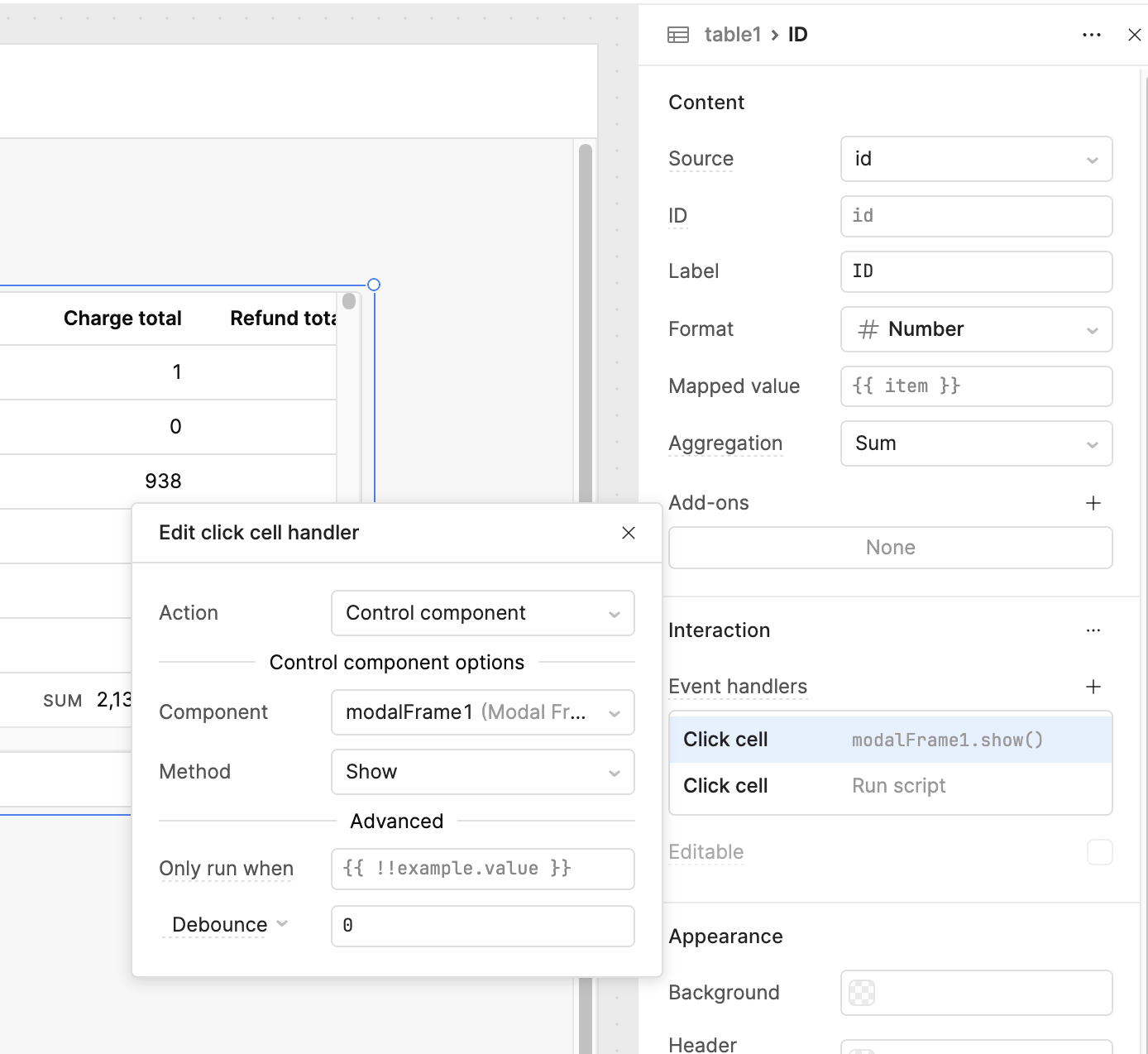The width and height of the screenshot is (1148, 1054).
Task: Open the Interaction section more options
Action: click(1093, 630)
